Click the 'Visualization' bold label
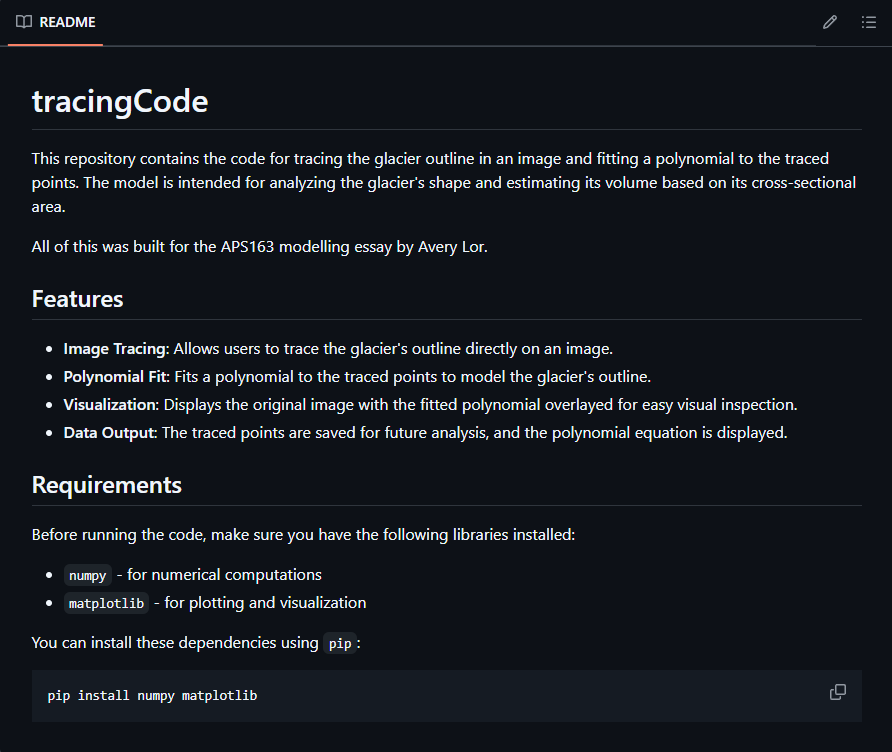The image size is (892, 752). (110, 404)
